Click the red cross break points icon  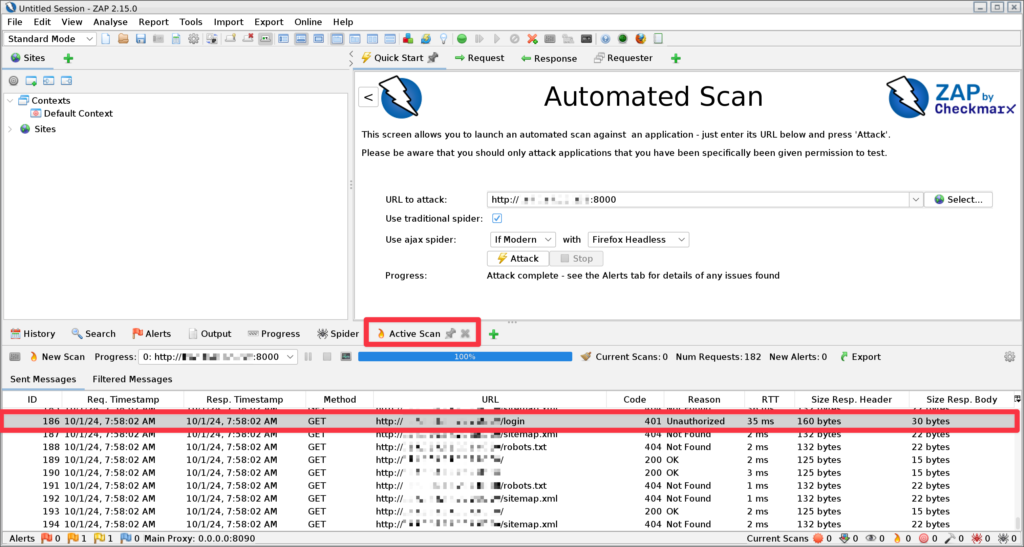click(x=532, y=39)
